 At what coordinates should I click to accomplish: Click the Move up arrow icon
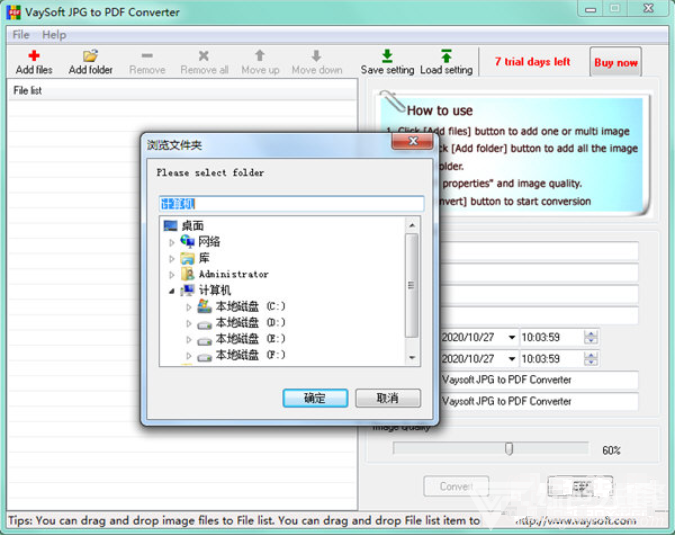pyautogui.click(x=260, y=56)
